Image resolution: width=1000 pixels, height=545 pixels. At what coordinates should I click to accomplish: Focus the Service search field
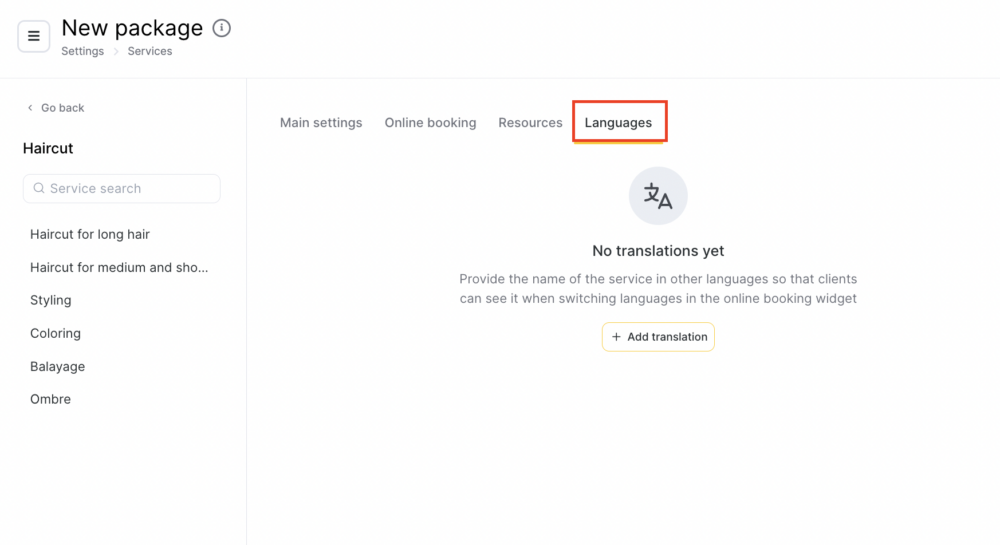pos(122,189)
